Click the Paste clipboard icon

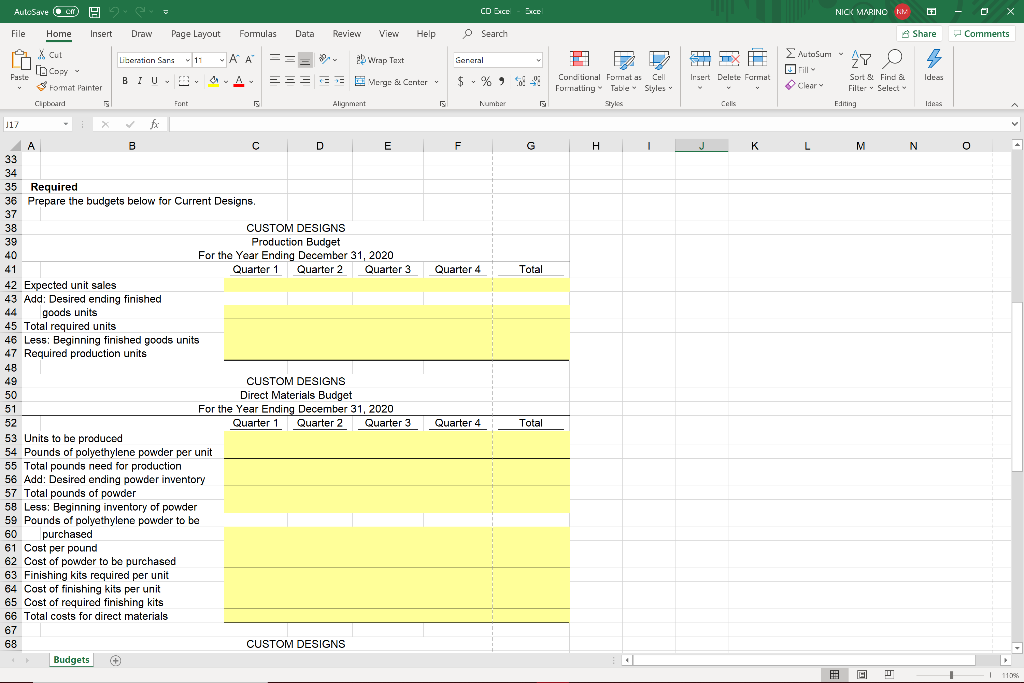coord(20,60)
